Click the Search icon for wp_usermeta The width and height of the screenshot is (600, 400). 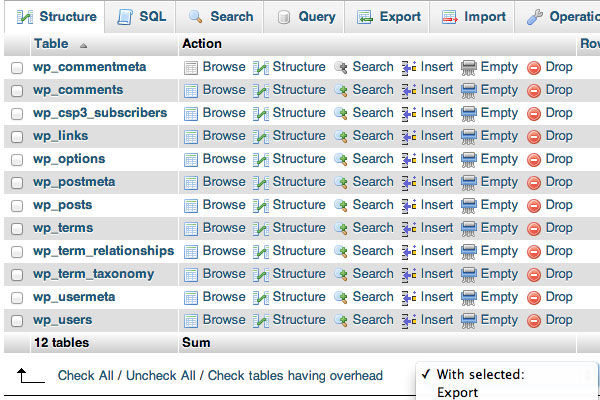tap(341, 298)
